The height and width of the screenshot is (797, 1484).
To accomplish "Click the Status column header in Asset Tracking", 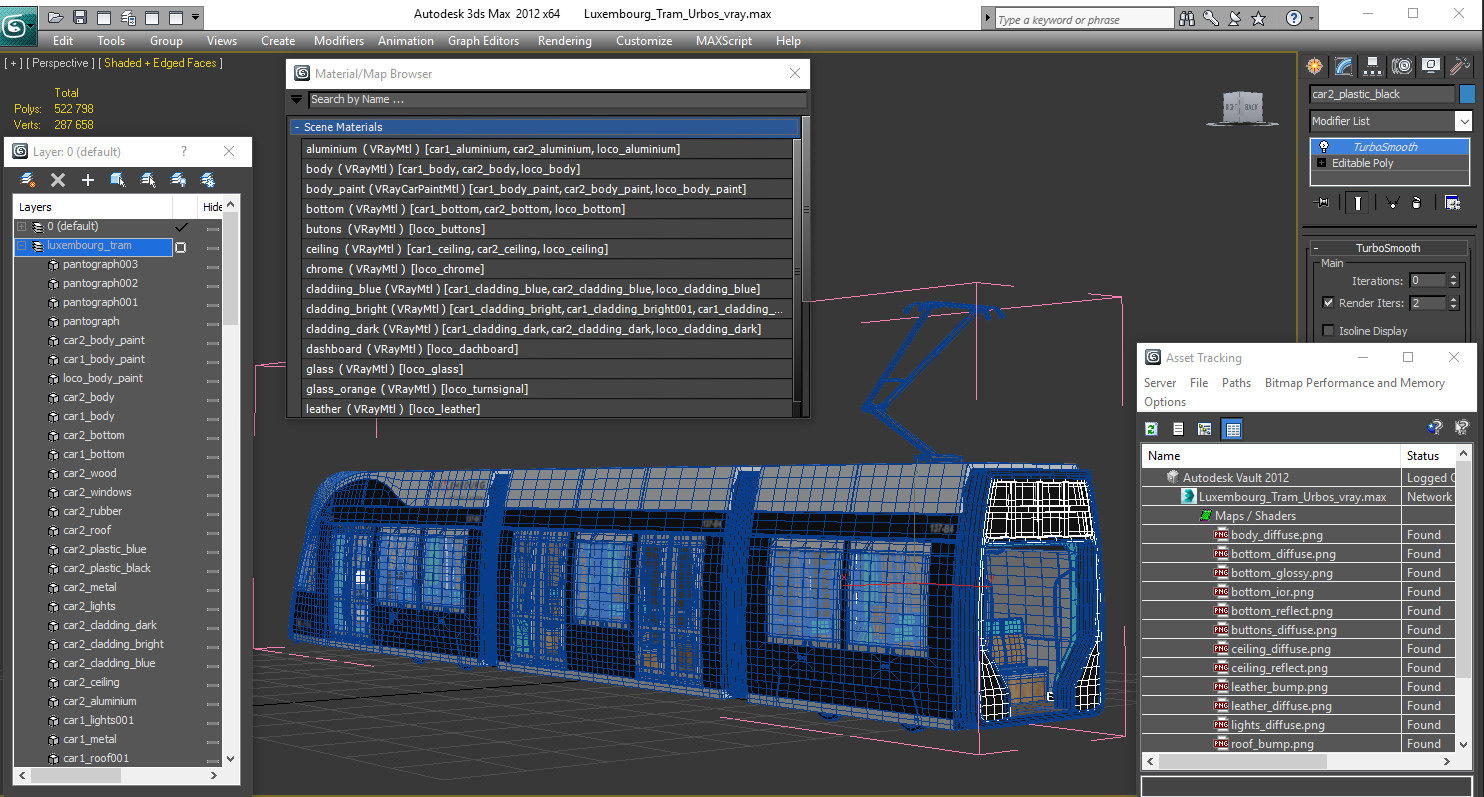I will click(x=1428, y=456).
